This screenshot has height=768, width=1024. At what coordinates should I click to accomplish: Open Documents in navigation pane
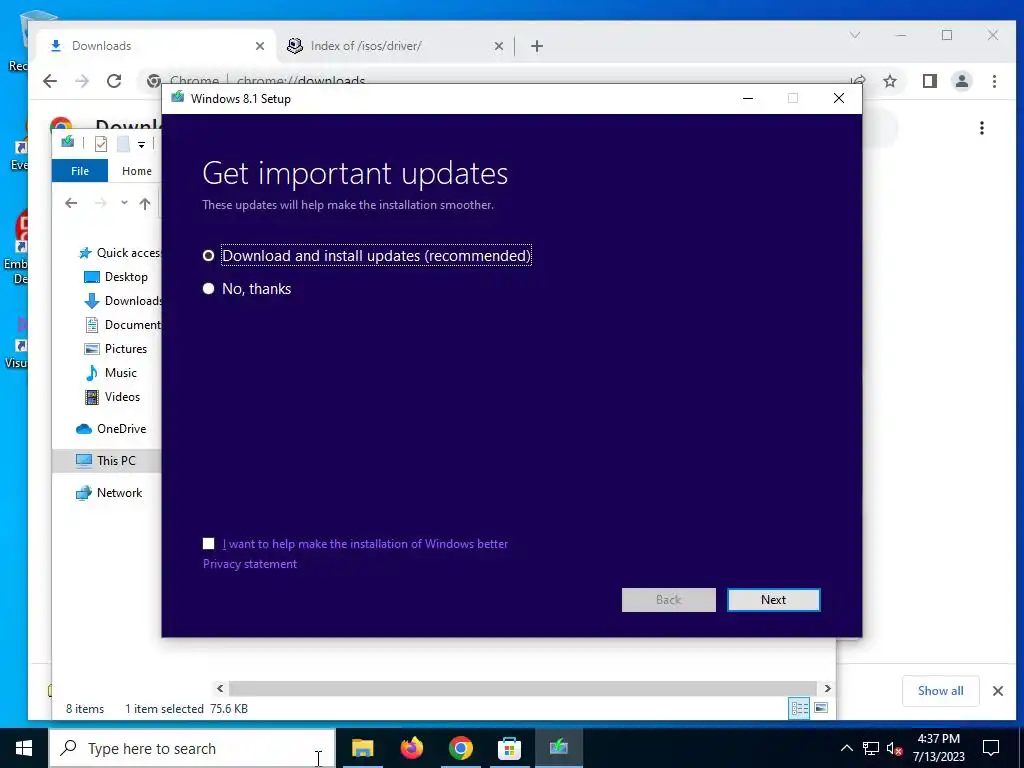[123, 325]
